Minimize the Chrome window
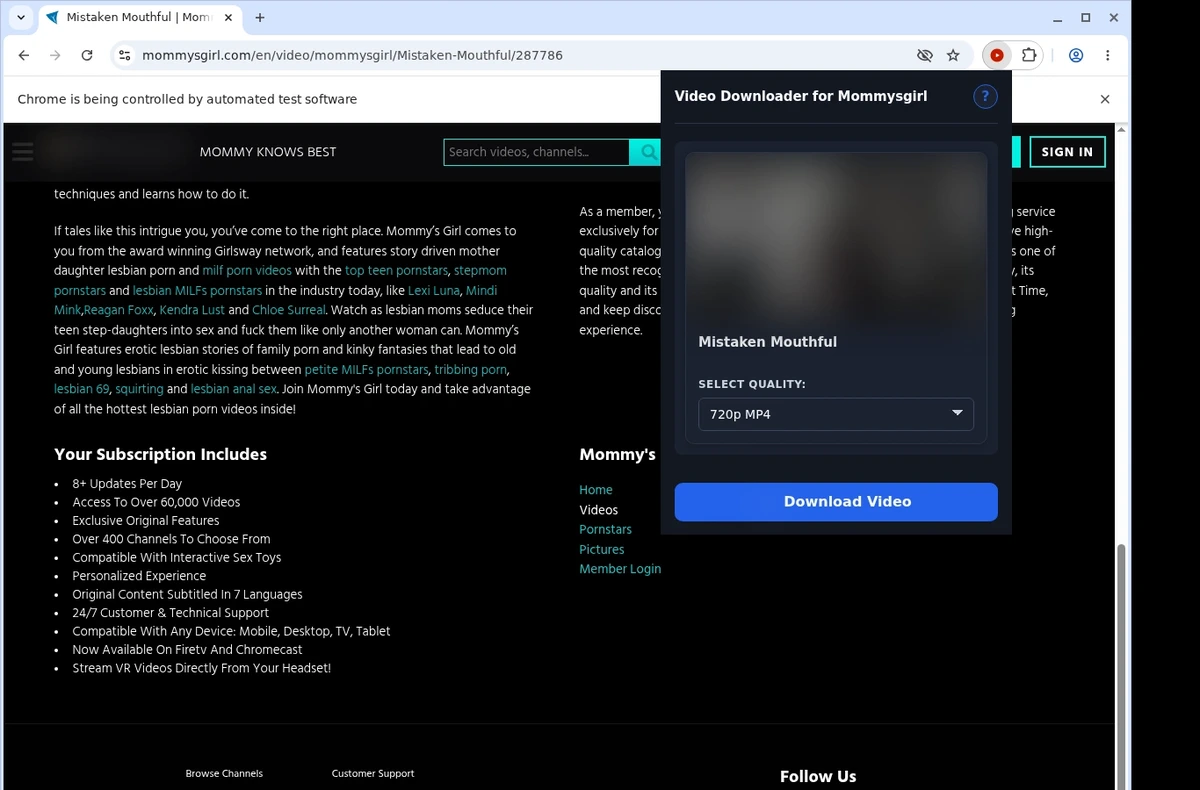1200x790 pixels. point(1059,17)
